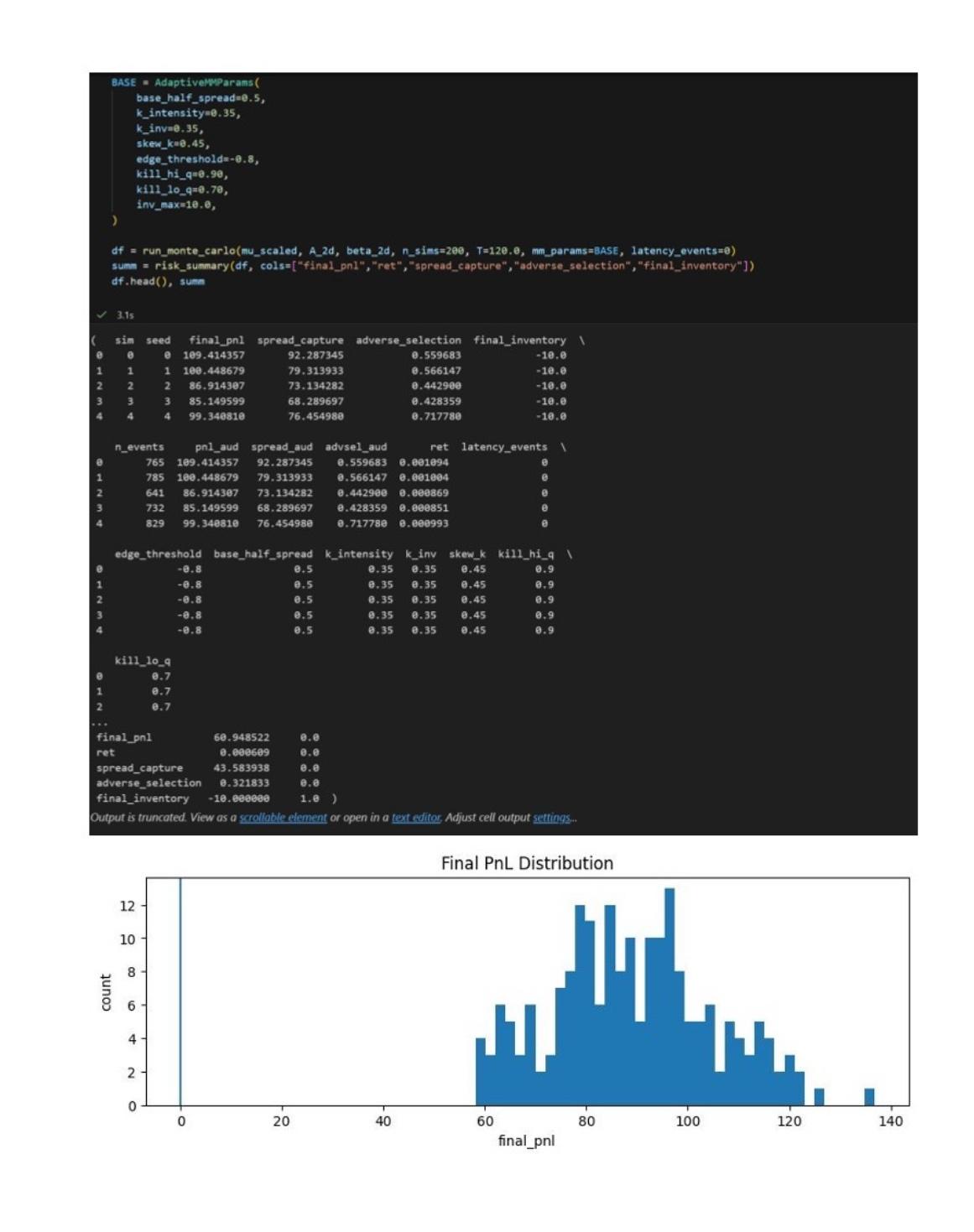Click the vertical zero line in chart

(x=180, y=991)
